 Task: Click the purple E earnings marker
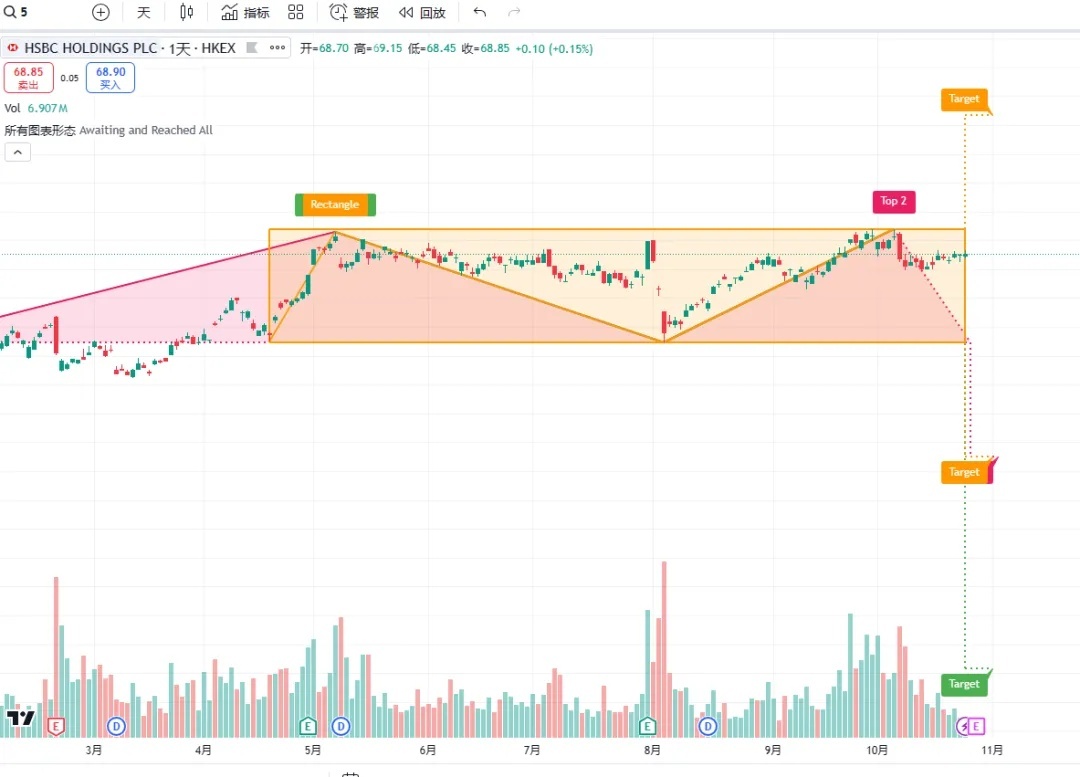[x=976, y=726]
